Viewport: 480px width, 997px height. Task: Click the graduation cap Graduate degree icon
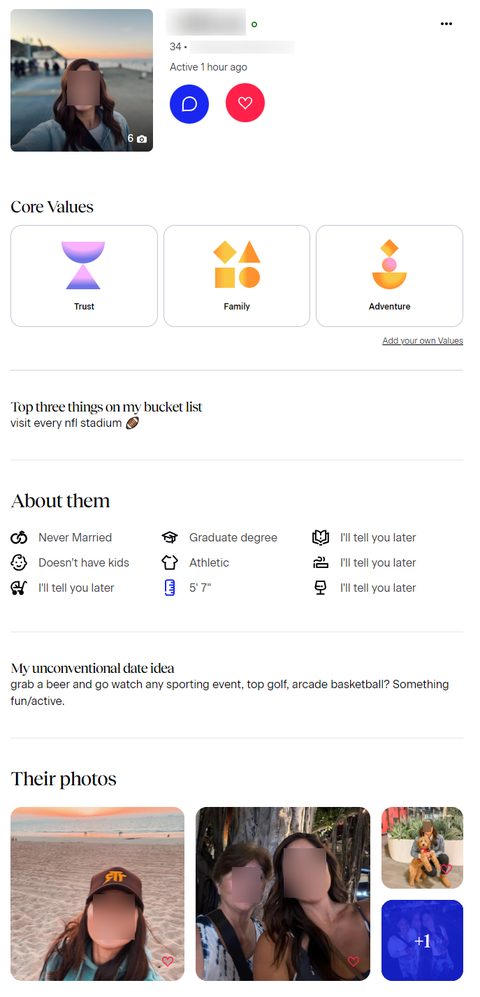pos(170,537)
